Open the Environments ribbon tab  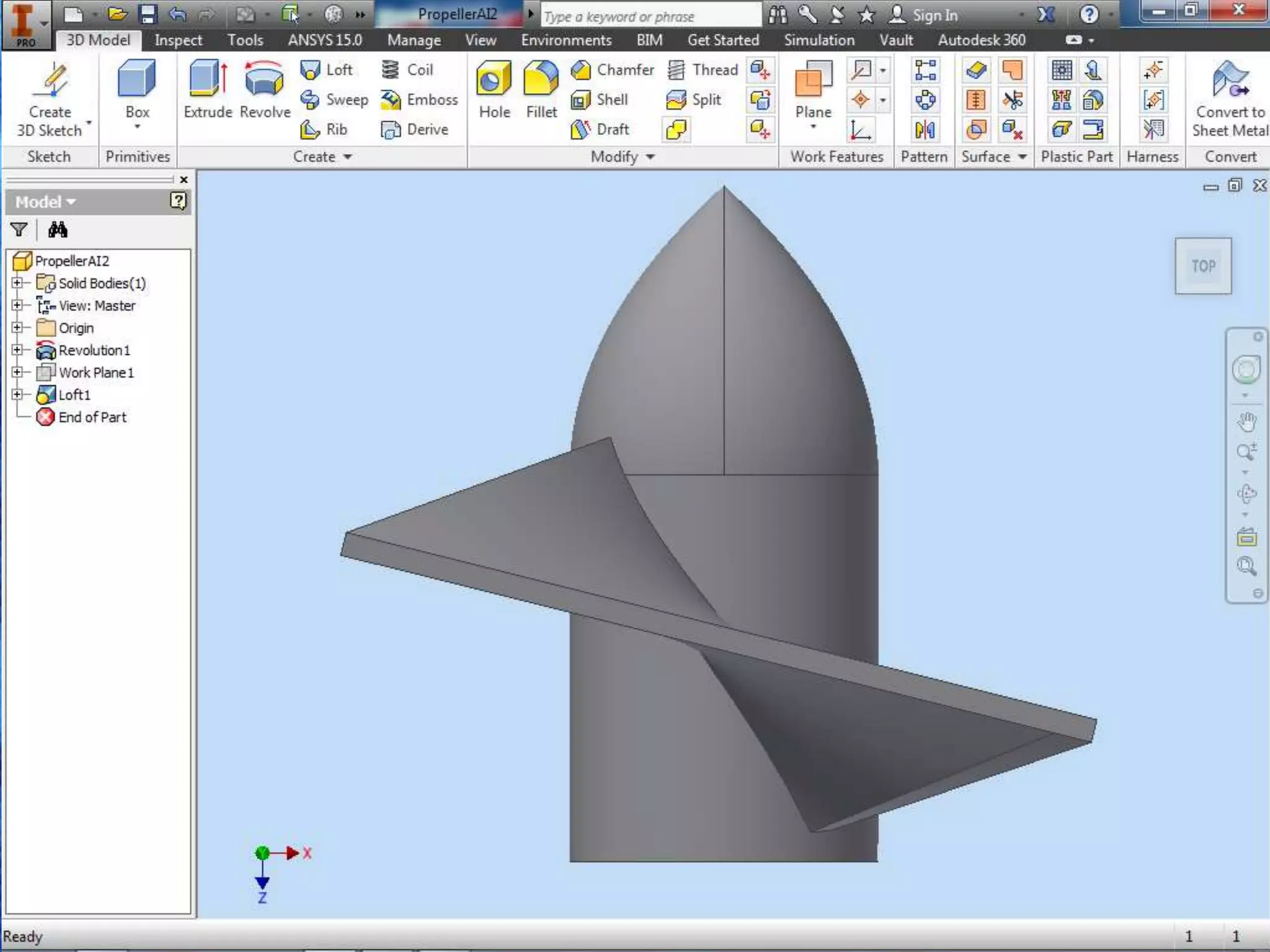(x=566, y=40)
